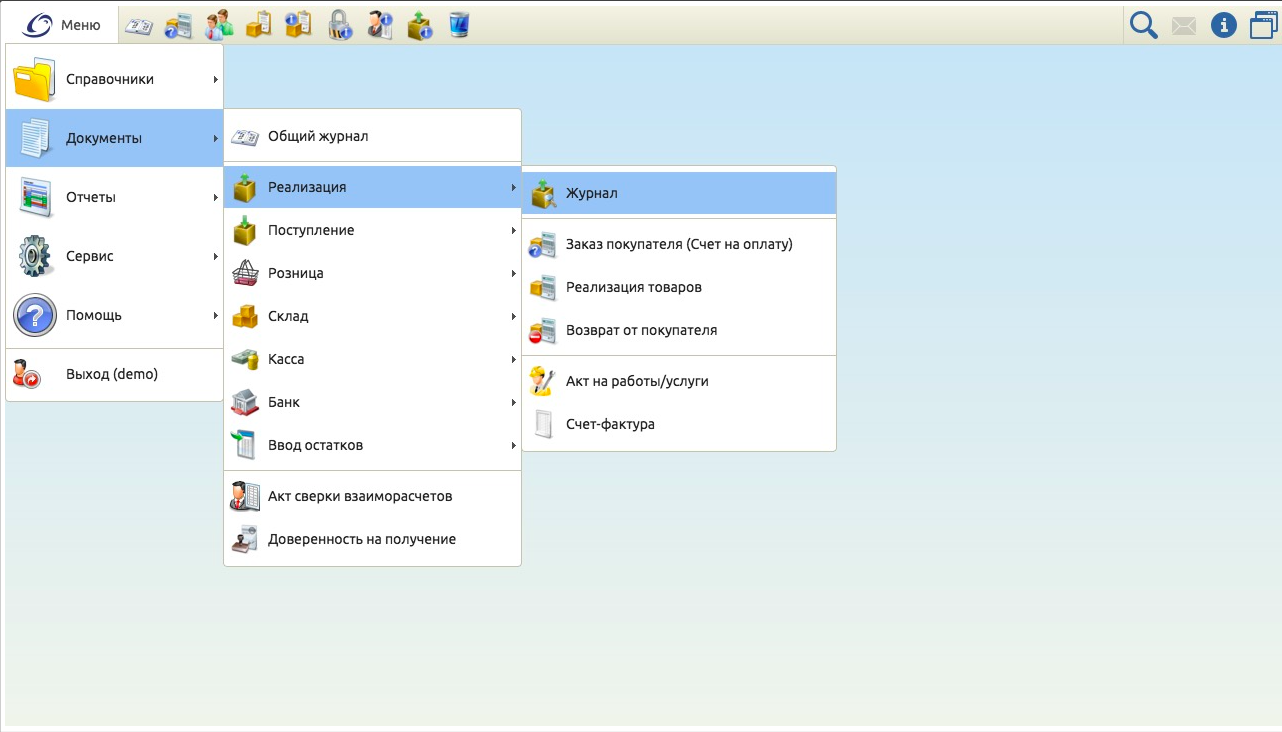Expand the Касса submenu arrow
The image size is (1282, 732).
click(x=514, y=359)
